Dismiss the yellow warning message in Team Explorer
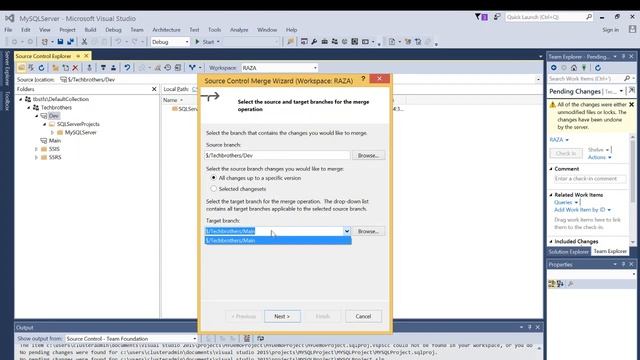 click(x=631, y=104)
